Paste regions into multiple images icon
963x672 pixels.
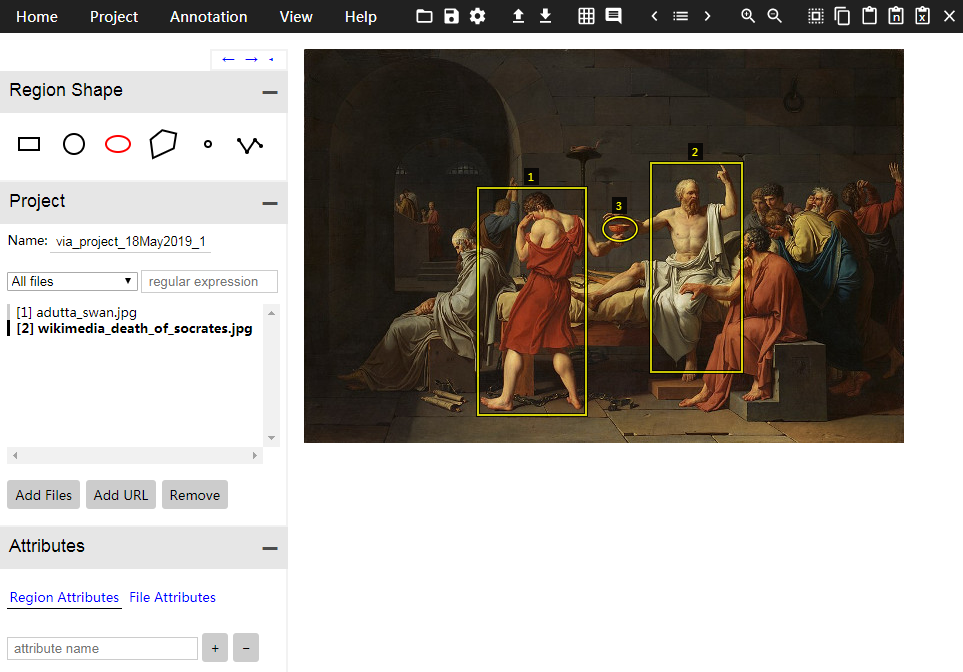(x=896, y=16)
